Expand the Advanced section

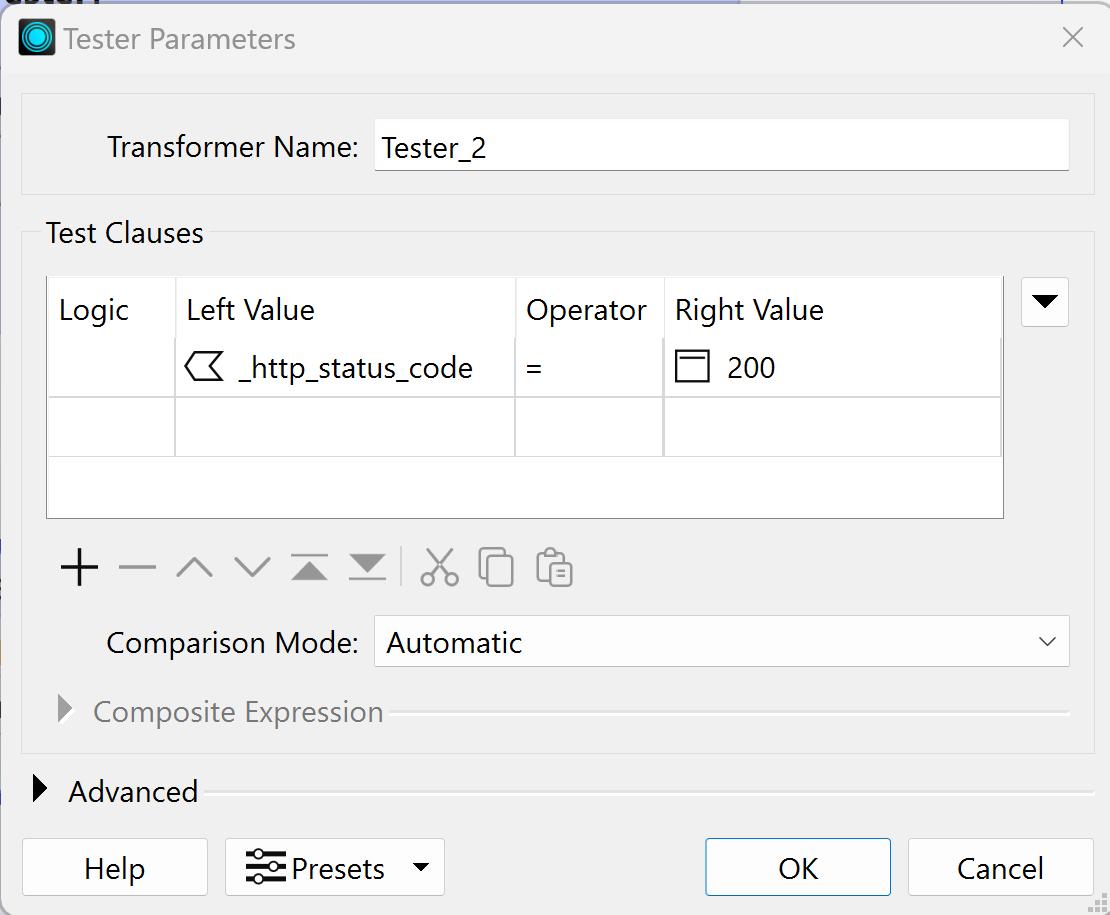coord(40,790)
